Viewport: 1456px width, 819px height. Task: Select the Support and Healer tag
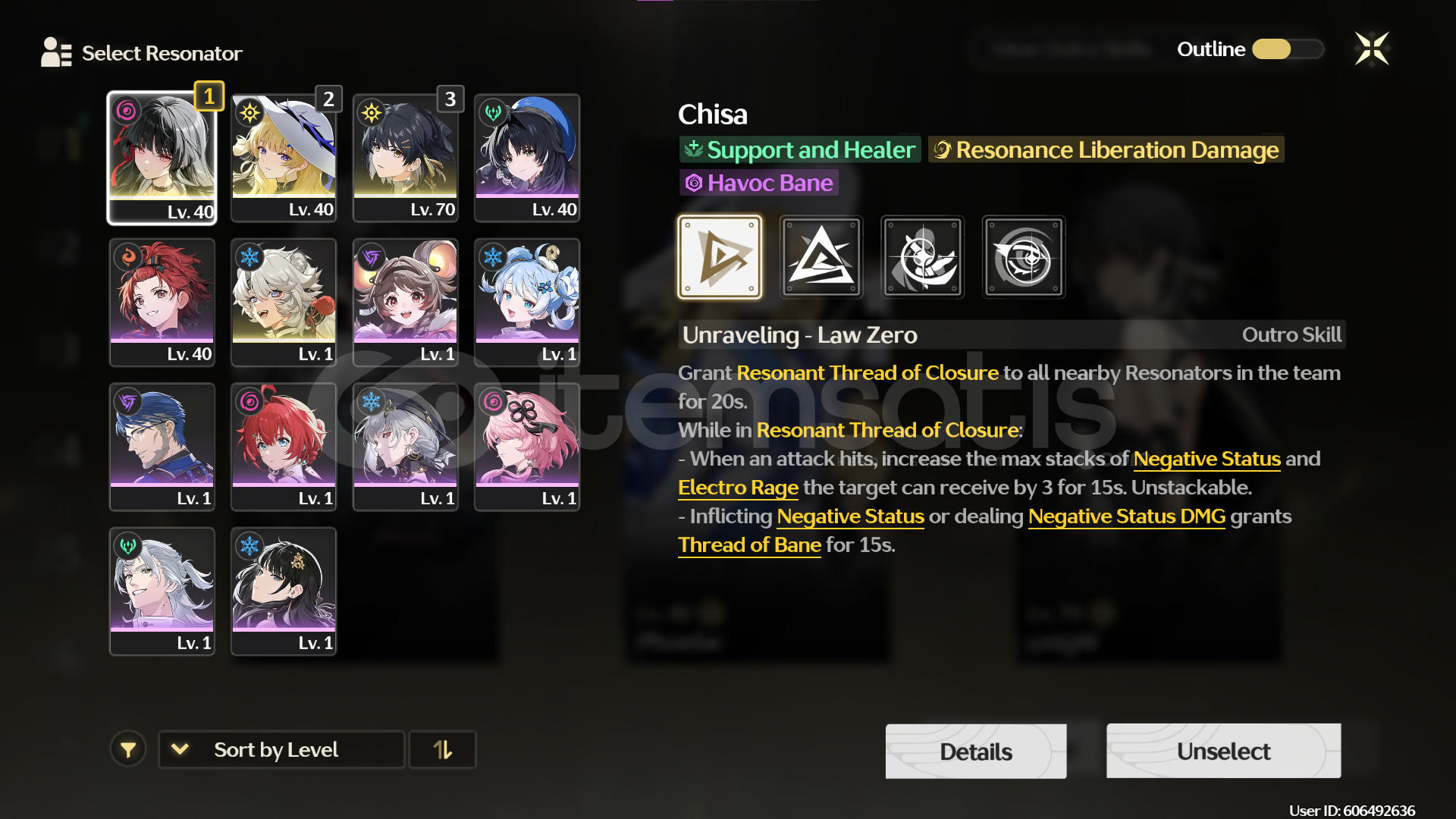click(x=800, y=149)
